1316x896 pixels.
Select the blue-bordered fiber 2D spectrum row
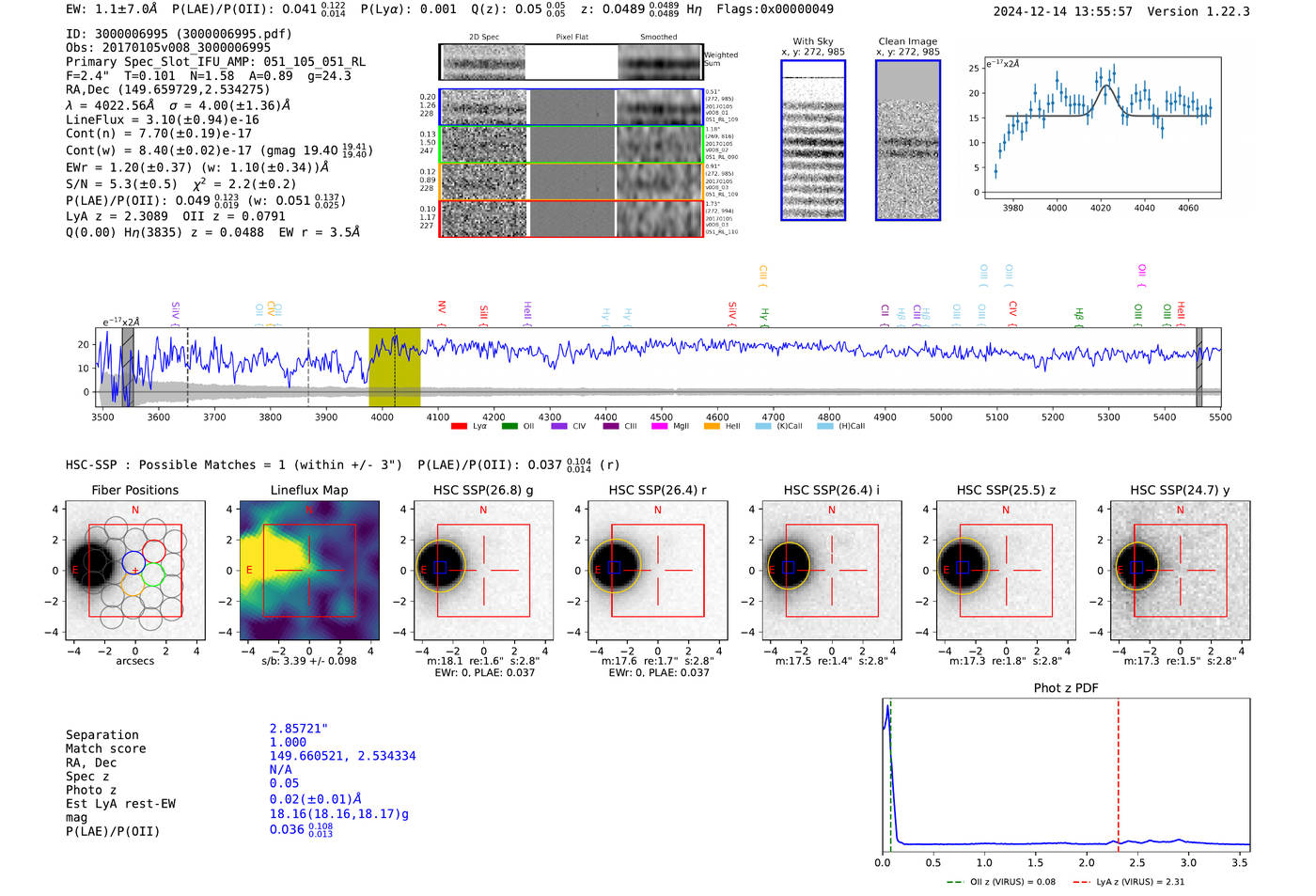pos(572,107)
